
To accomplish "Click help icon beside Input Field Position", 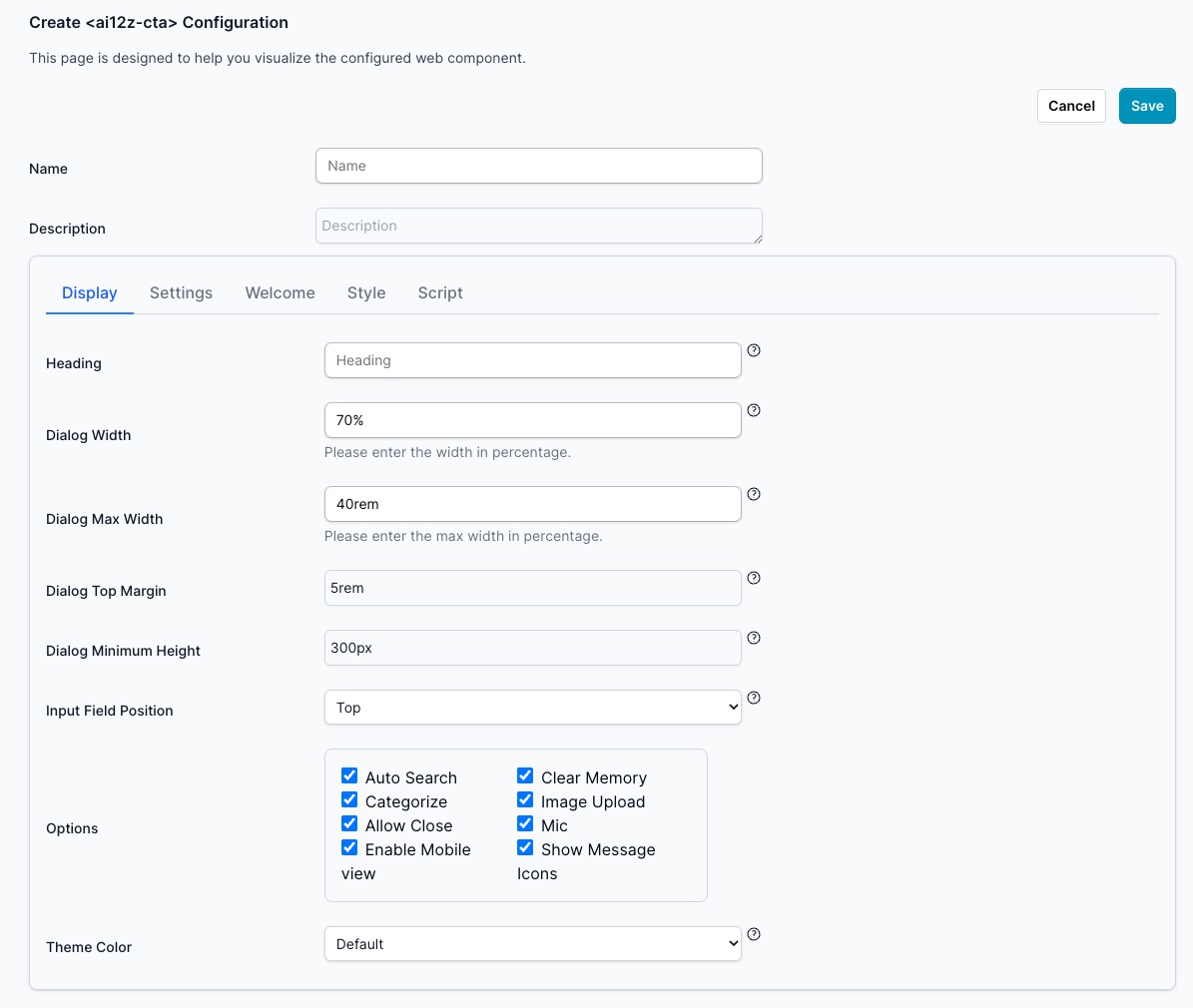I will pos(754,698).
